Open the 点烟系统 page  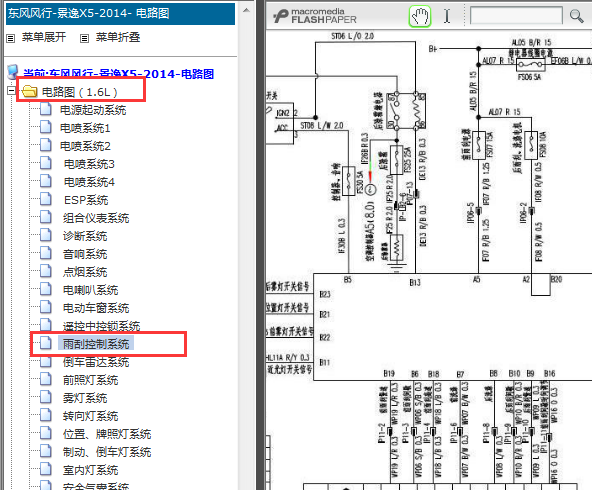click(85, 272)
